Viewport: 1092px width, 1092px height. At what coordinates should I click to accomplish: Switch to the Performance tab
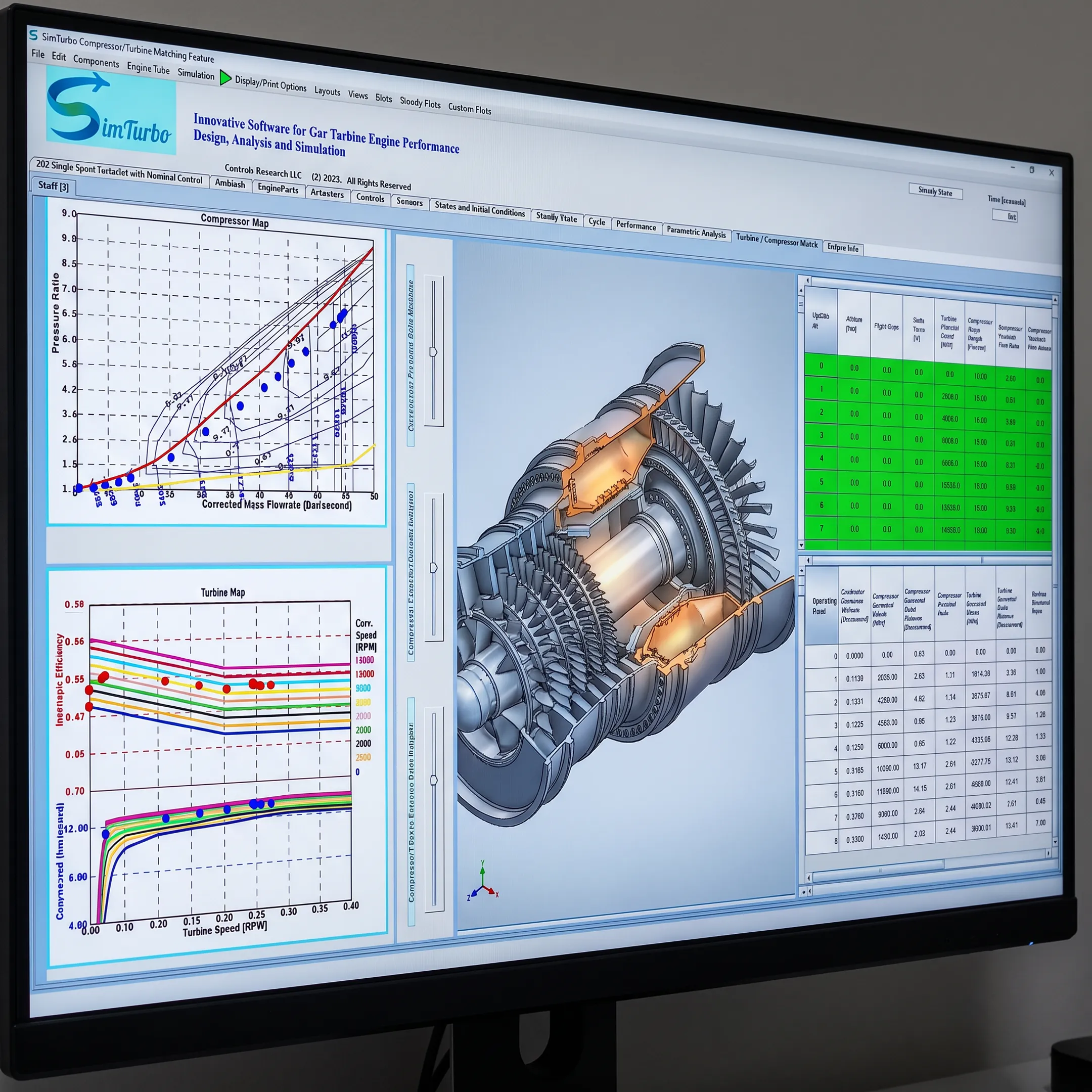pyautogui.click(x=636, y=225)
